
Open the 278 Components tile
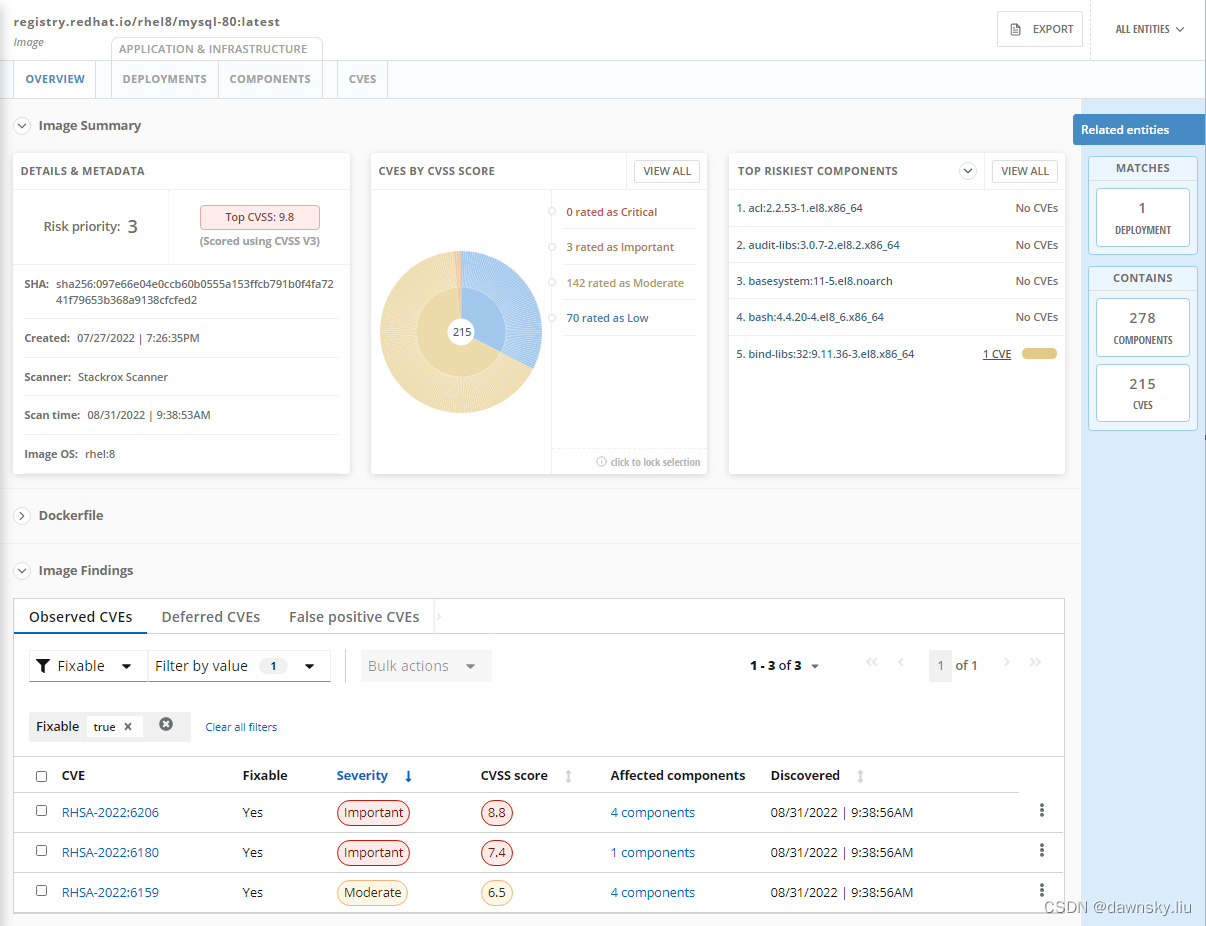click(x=1143, y=327)
